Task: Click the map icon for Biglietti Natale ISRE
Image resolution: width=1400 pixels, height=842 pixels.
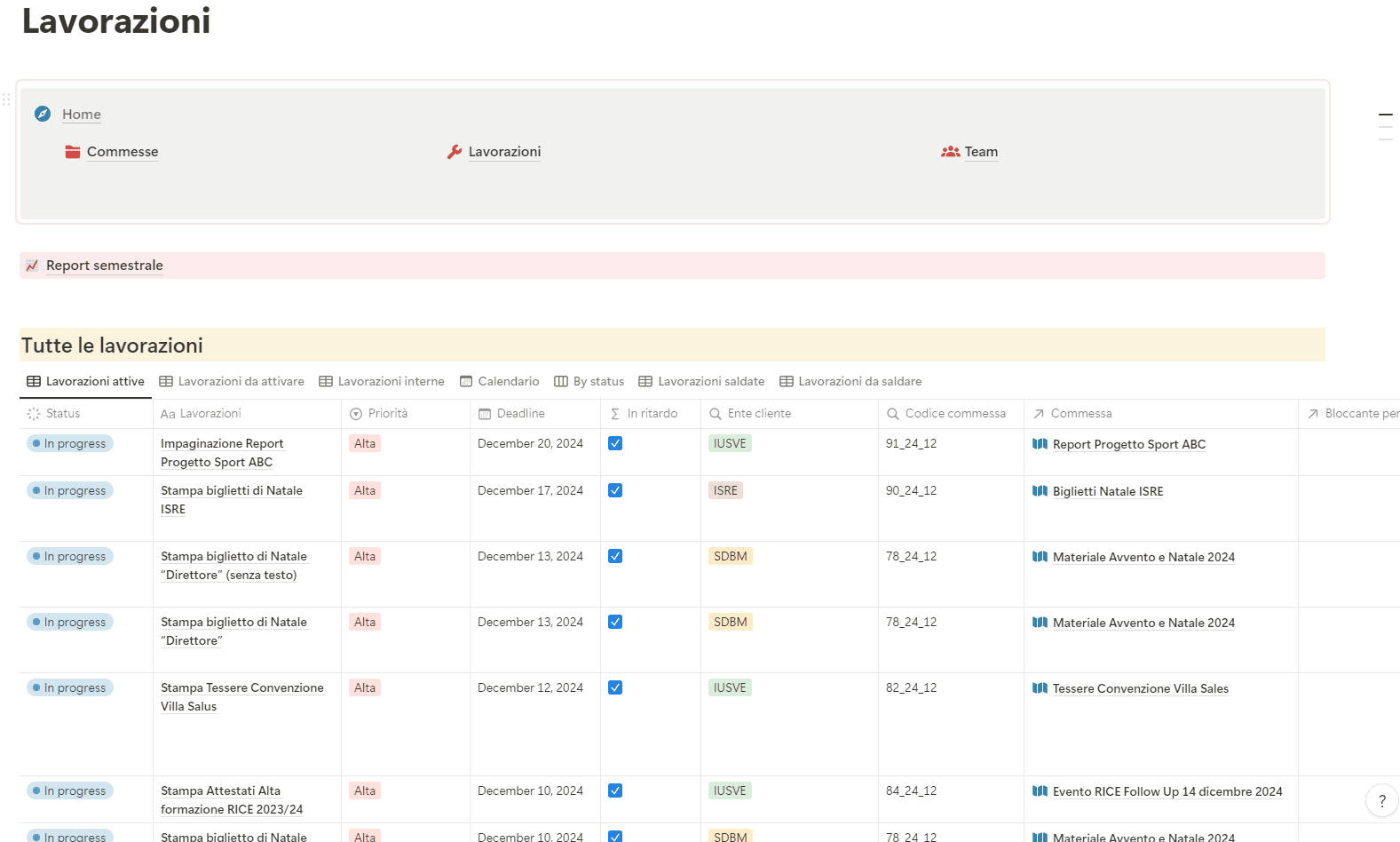Action: [1040, 491]
